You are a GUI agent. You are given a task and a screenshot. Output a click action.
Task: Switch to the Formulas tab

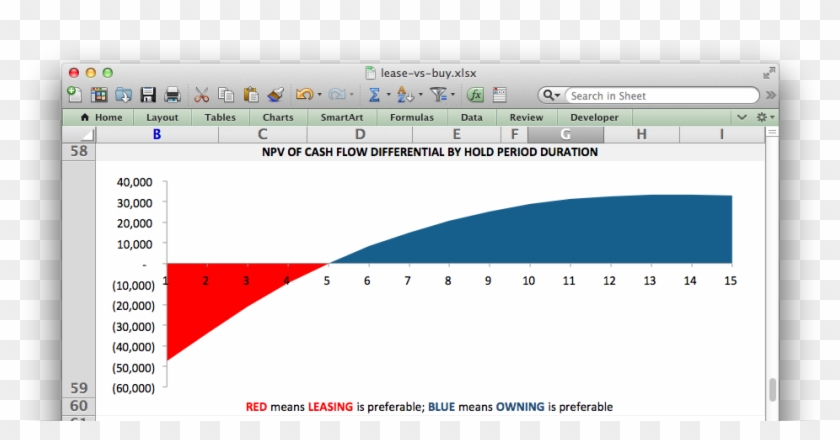tap(411, 117)
